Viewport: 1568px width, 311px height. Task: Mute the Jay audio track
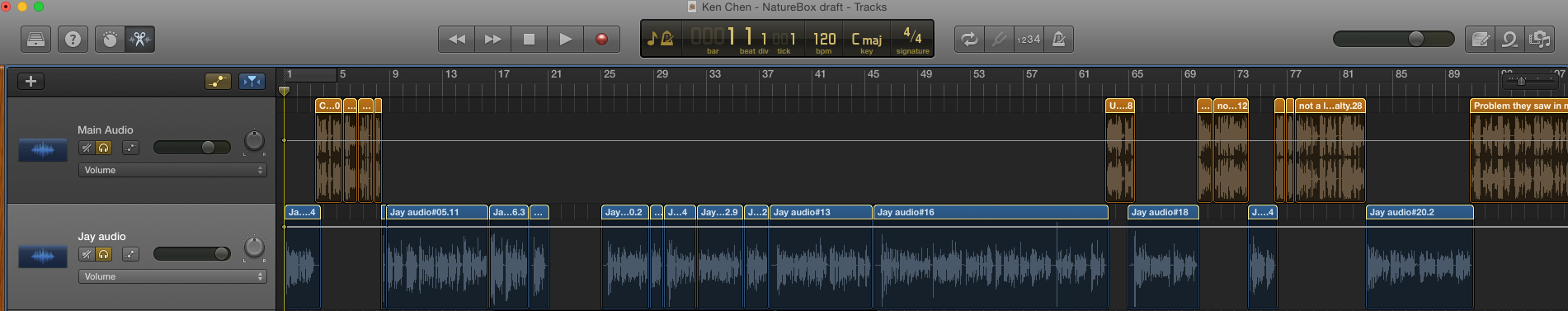(x=87, y=254)
